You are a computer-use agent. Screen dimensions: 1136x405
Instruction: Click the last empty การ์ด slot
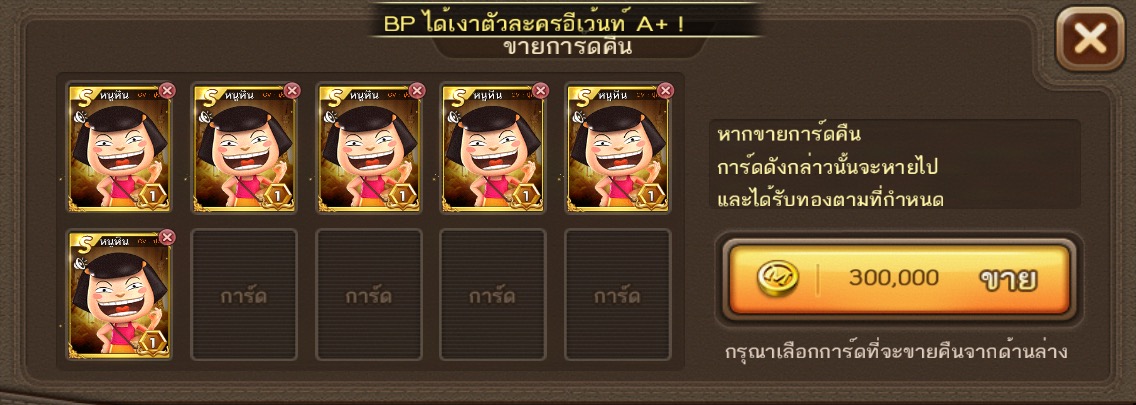point(618,295)
